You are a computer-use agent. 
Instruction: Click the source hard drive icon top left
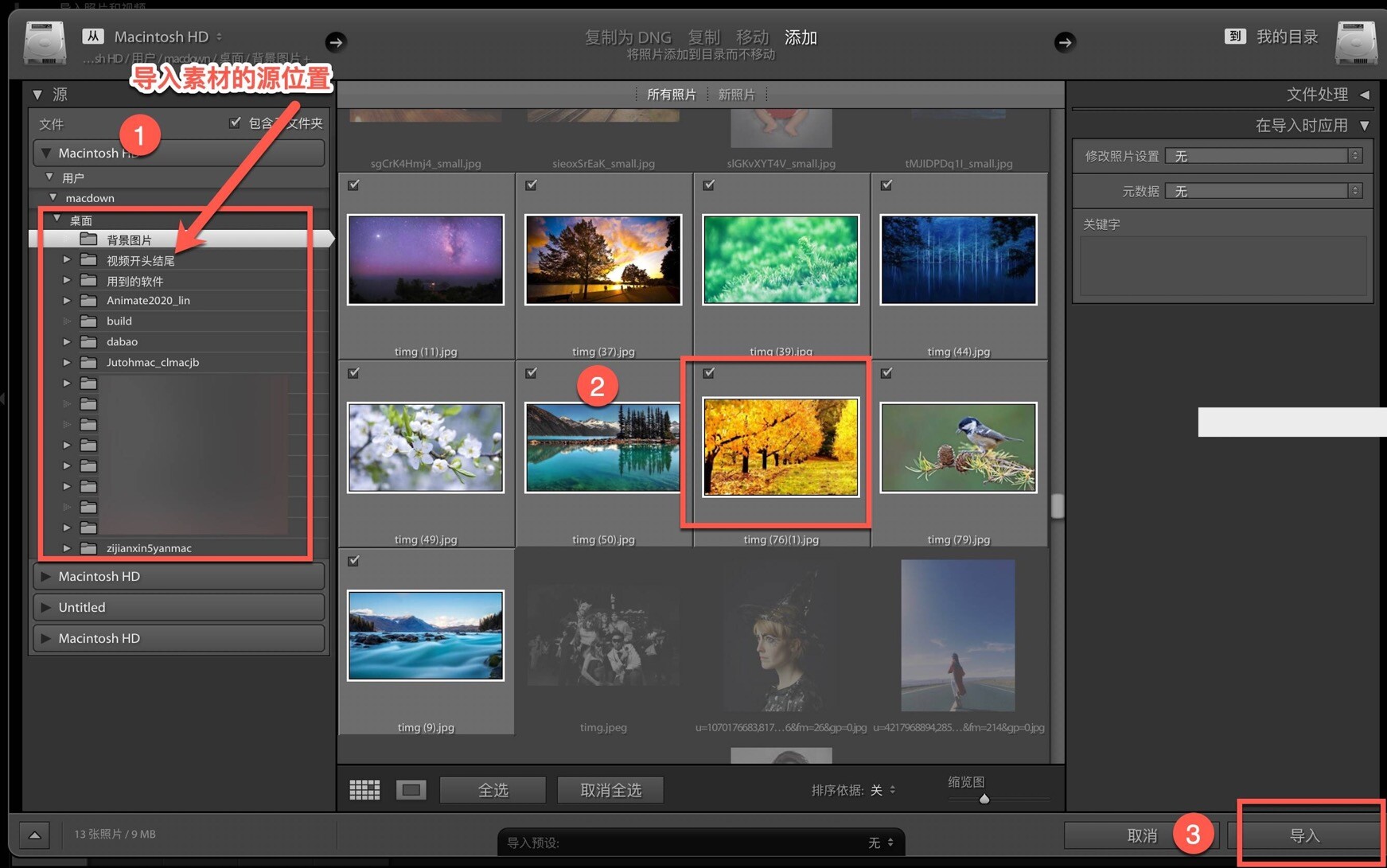coord(44,43)
